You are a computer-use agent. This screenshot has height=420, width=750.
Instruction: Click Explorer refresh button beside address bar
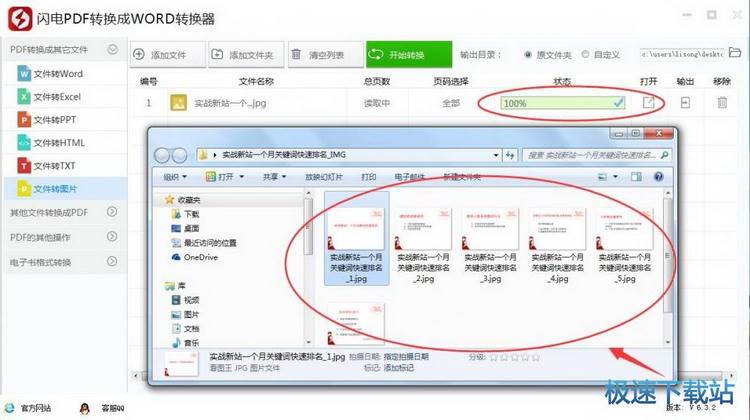pyautogui.click(x=510, y=155)
